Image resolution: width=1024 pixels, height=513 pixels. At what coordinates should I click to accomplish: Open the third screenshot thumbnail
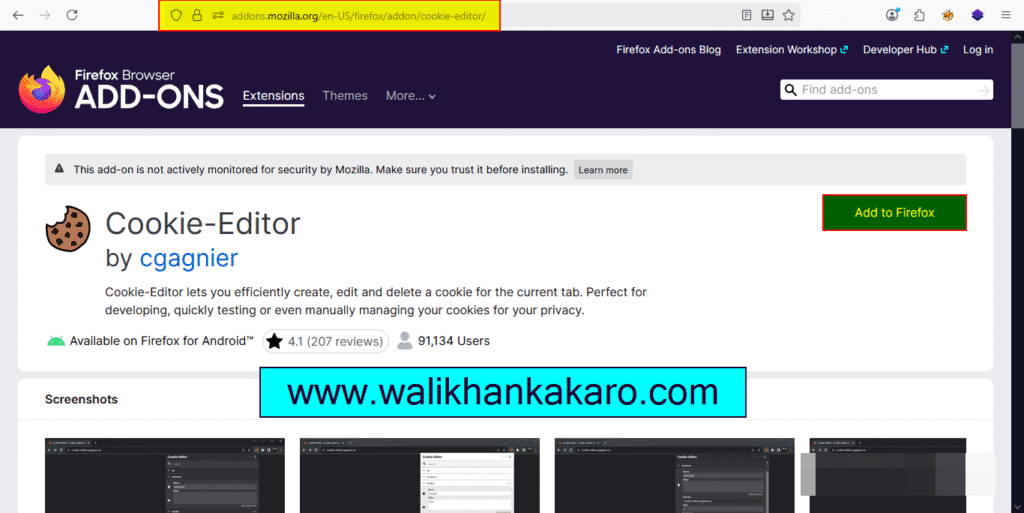pos(675,475)
